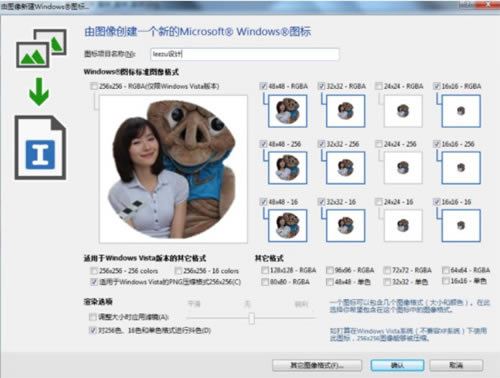
Task: Check the 128x128 RGBA format option
Action: [265, 270]
